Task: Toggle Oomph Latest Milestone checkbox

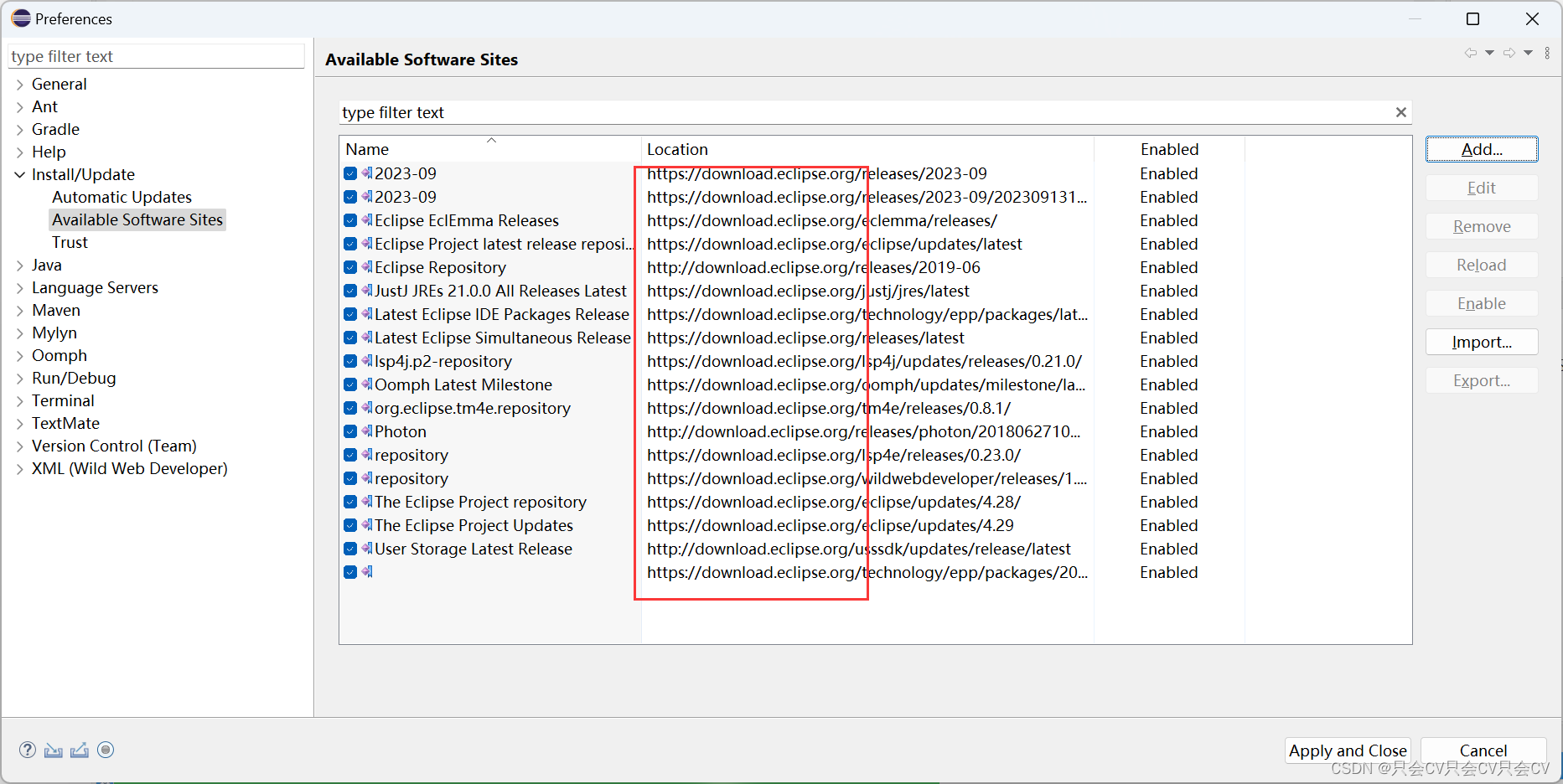Action: pyautogui.click(x=350, y=384)
